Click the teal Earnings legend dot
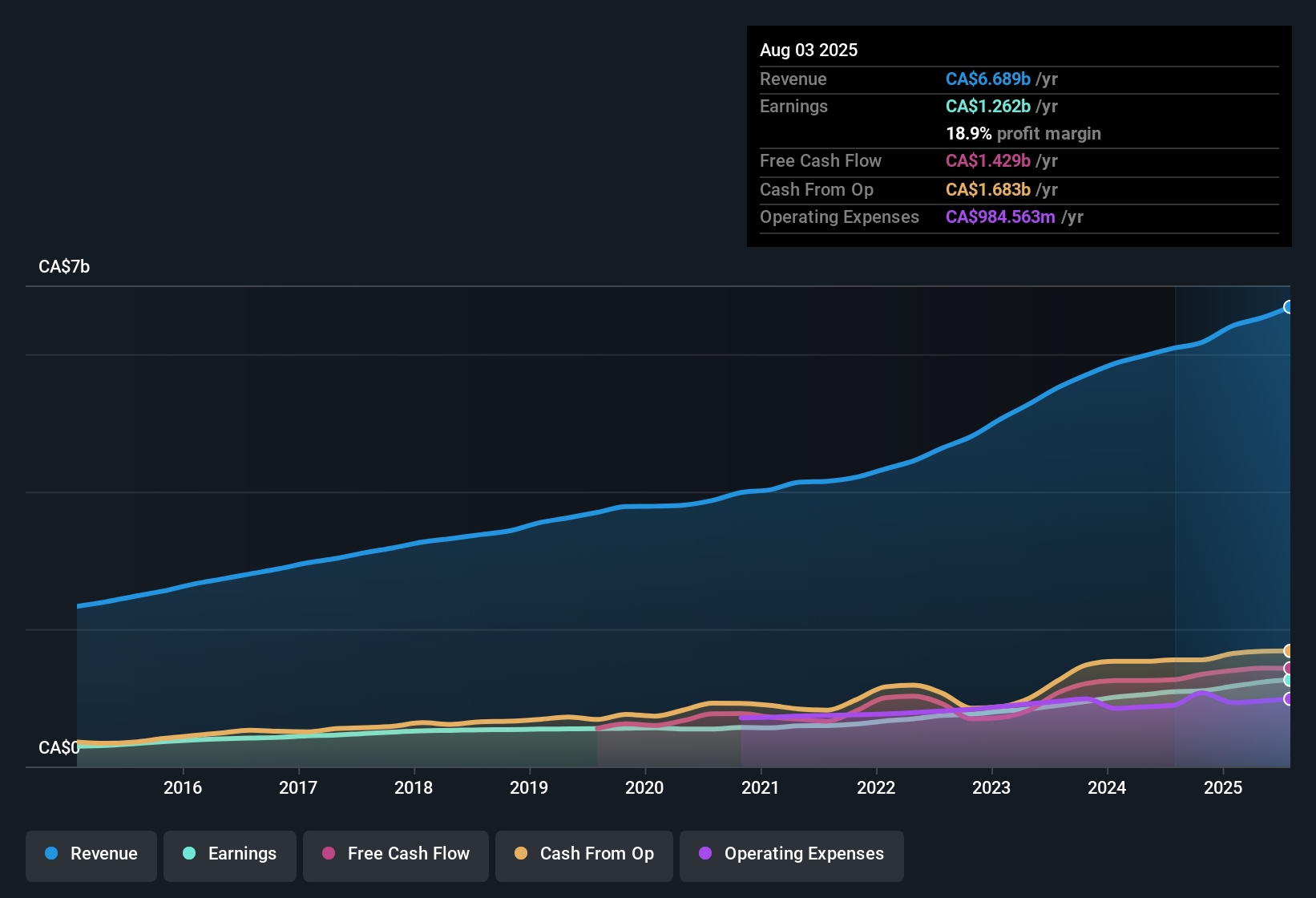This screenshot has width=1316, height=898. click(x=189, y=854)
